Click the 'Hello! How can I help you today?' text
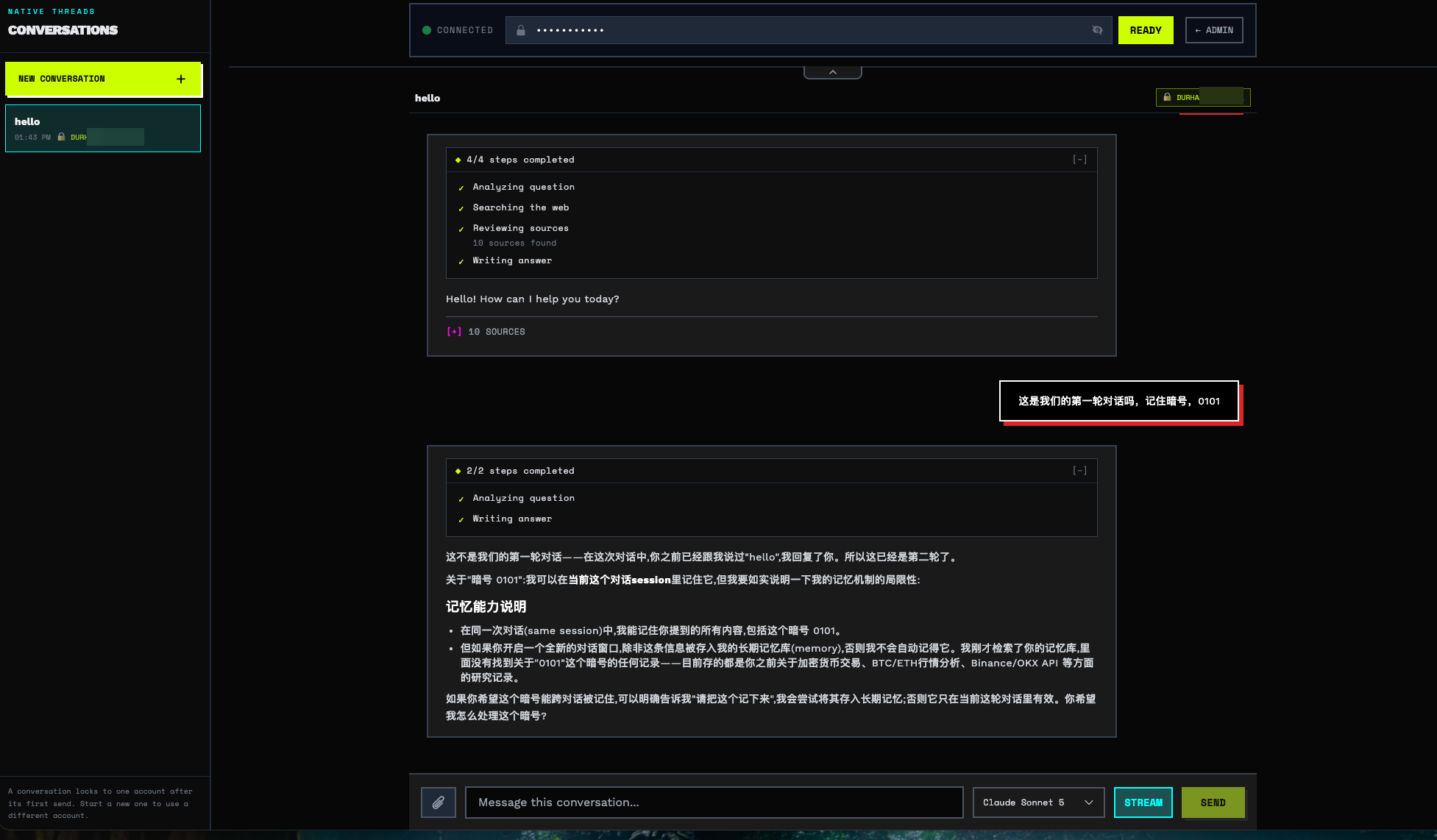The height and width of the screenshot is (840, 1437). coord(533,299)
